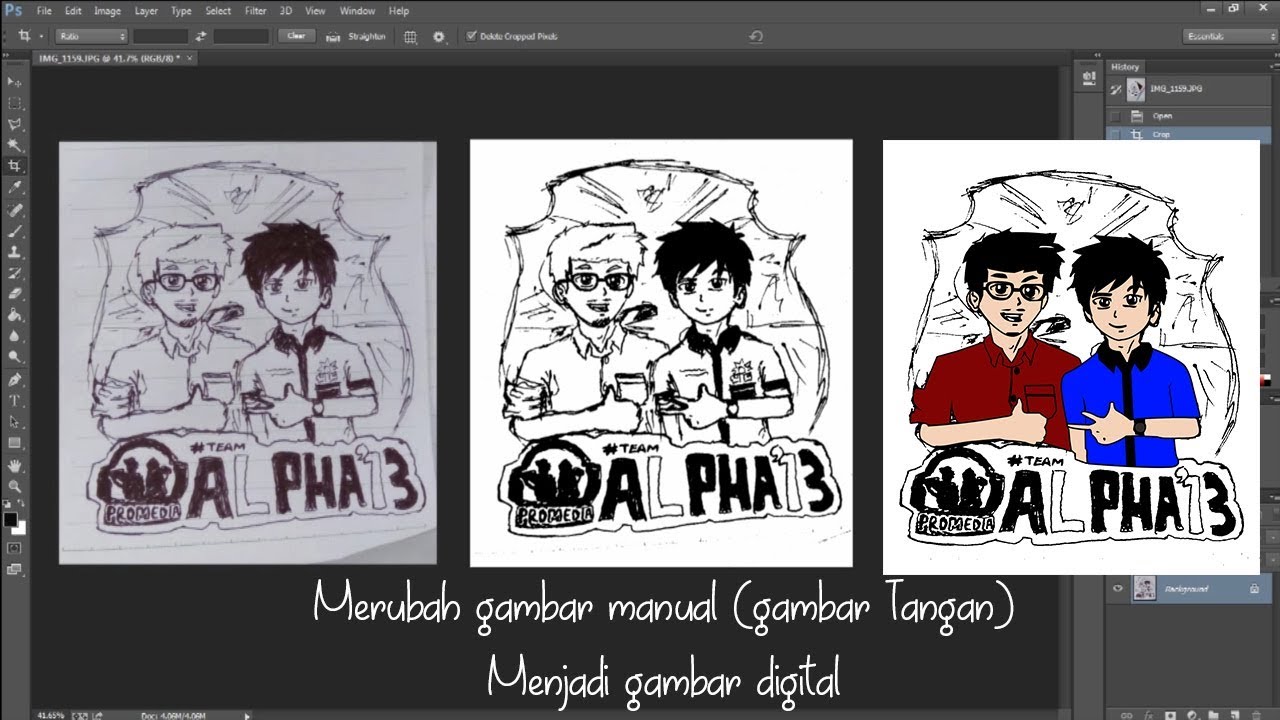Screen dimensions: 1280x720
Task: Select the Eyedropper tool
Action: (x=14, y=187)
